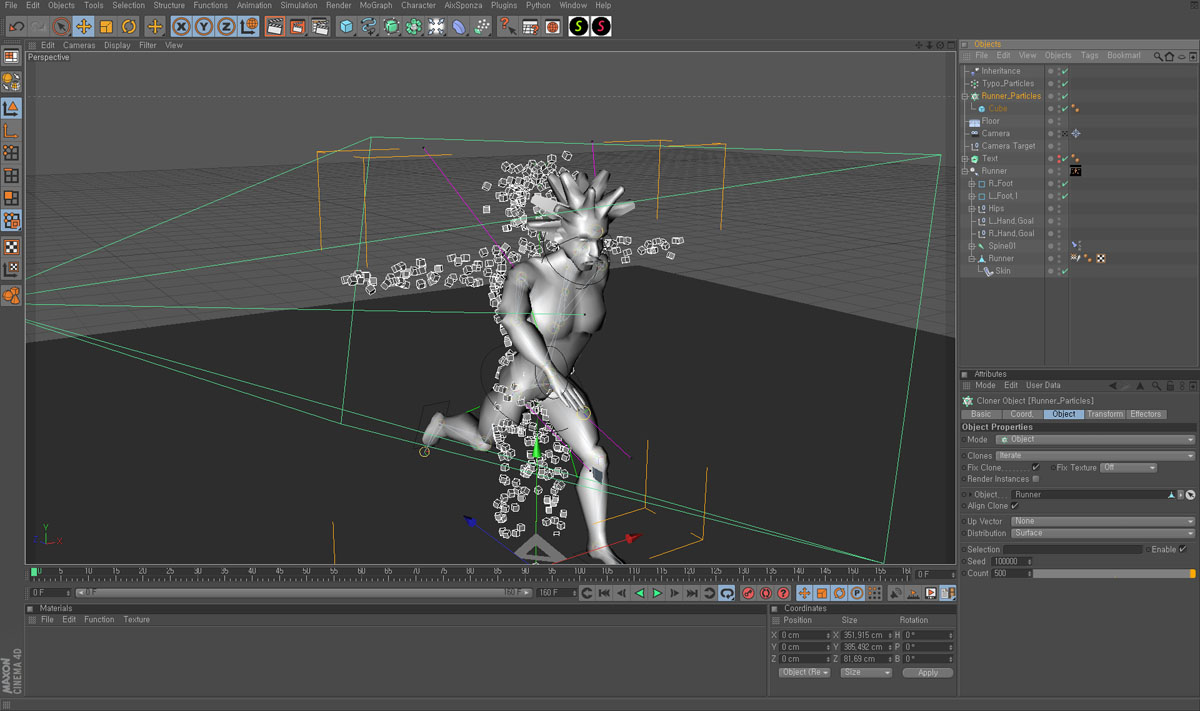Open the Up Vector dropdown

coord(1102,521)
